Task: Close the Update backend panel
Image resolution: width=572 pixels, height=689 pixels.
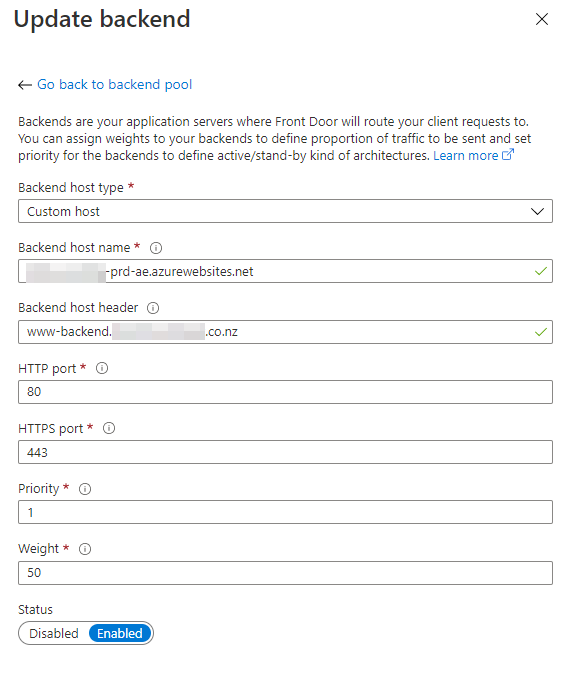Action: click(x=542, y=19)
